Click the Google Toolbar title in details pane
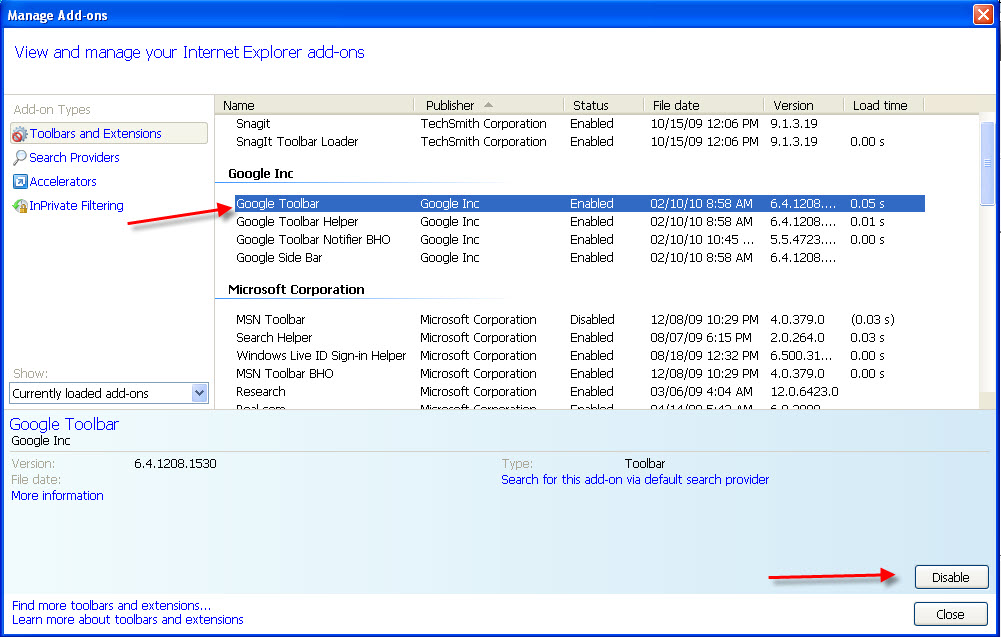Viewport: 1001px width, 637px height. 64,424
